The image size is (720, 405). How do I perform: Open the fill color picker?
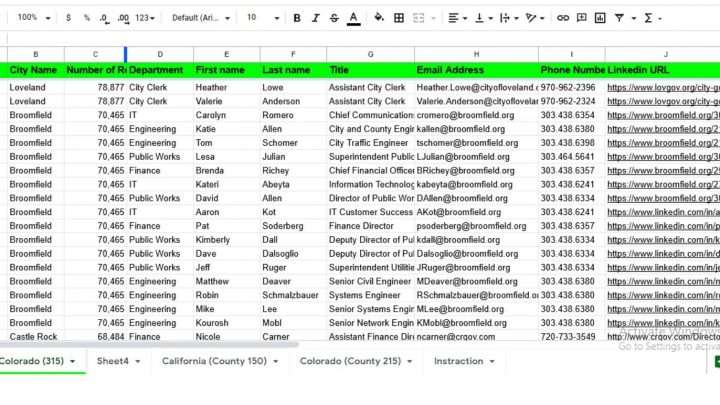click(x=379, y=18)
